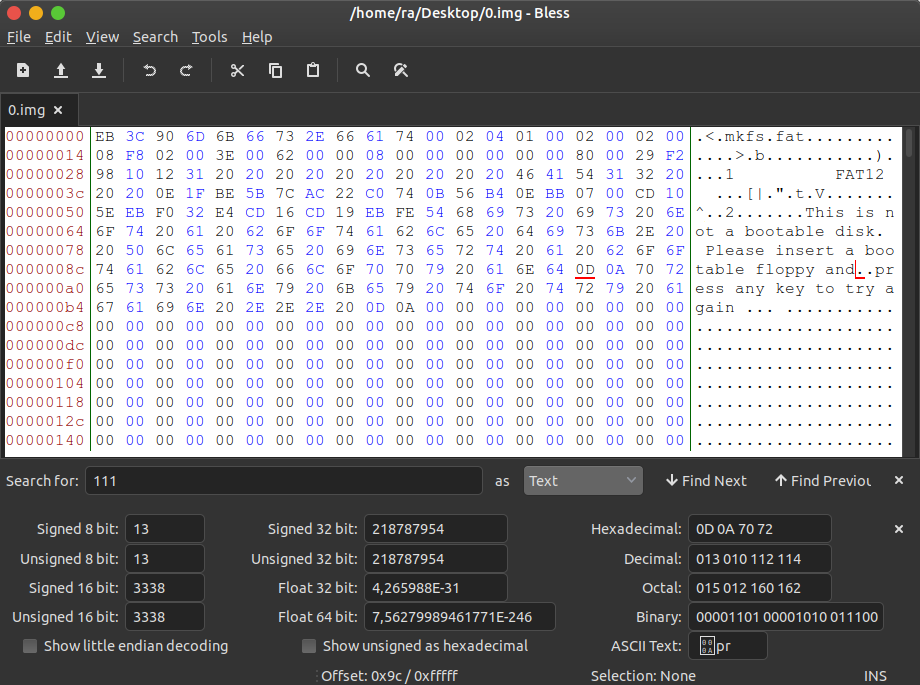Open Find and Replace toolbar icon
This screenshot has width=920, height=685.
[401, 71]
